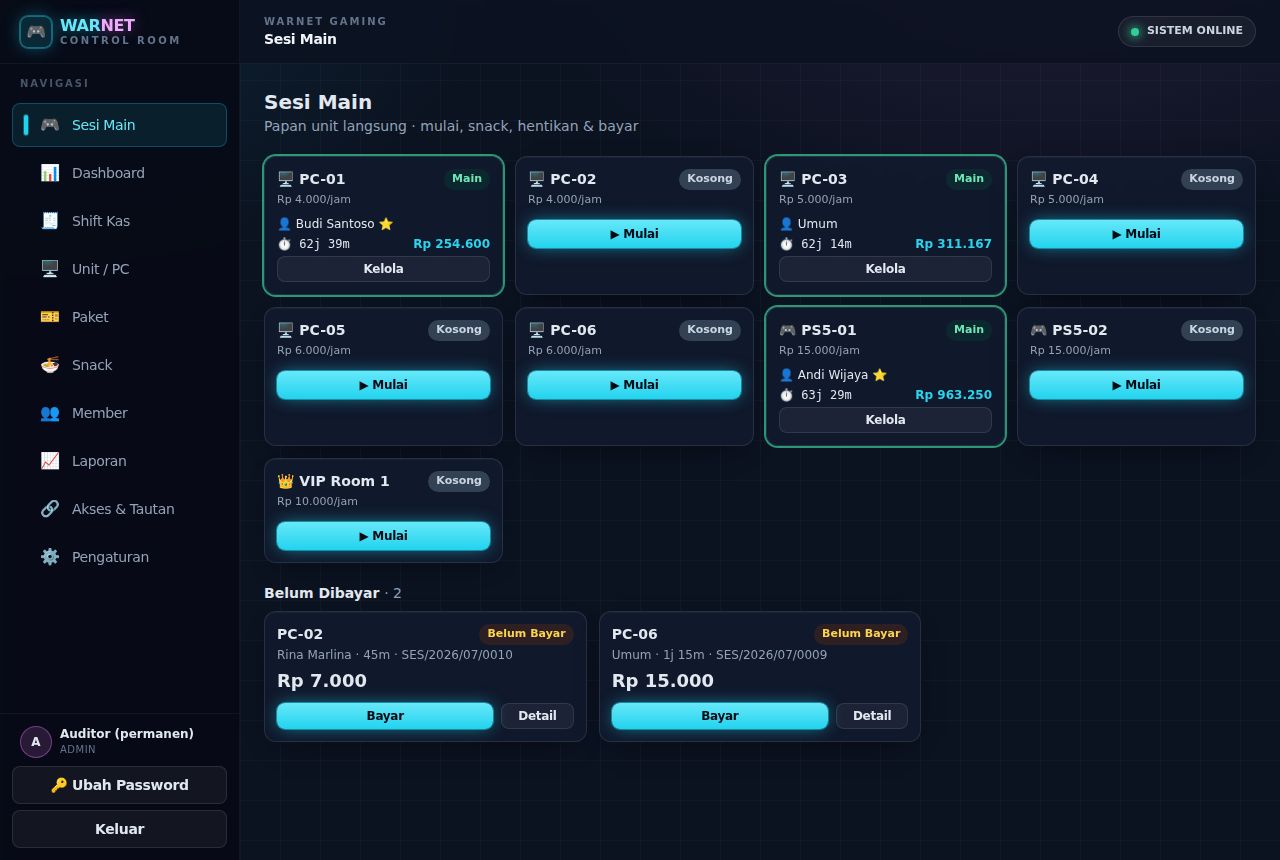
Task: Click the Member people icon
Action: (49, 413)
